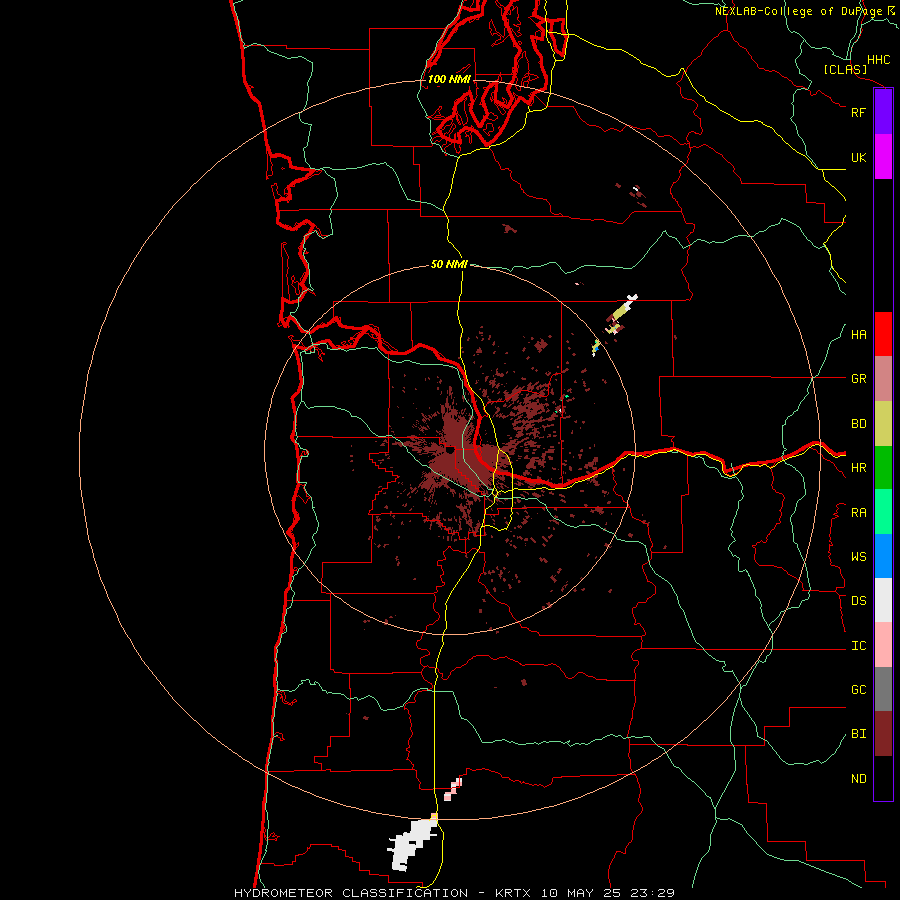Click the 'UK' legend label

858,157
